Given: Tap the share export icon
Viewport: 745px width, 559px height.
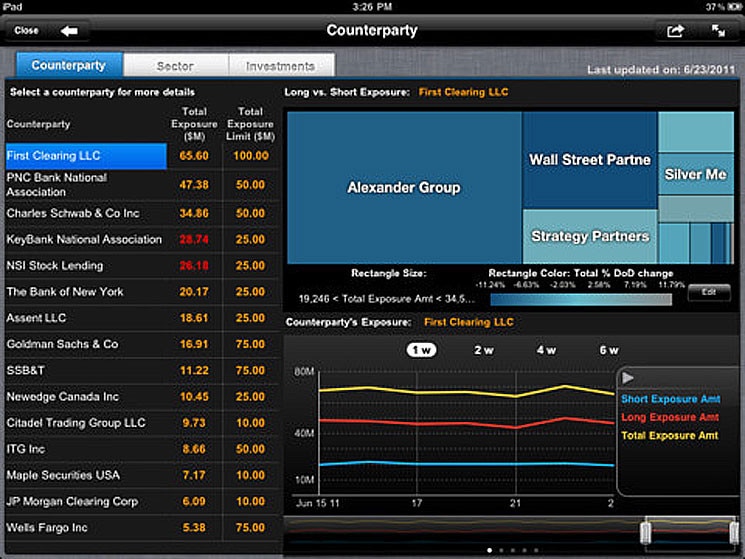Looking at the screenshot, I should (x=675, y=31).
